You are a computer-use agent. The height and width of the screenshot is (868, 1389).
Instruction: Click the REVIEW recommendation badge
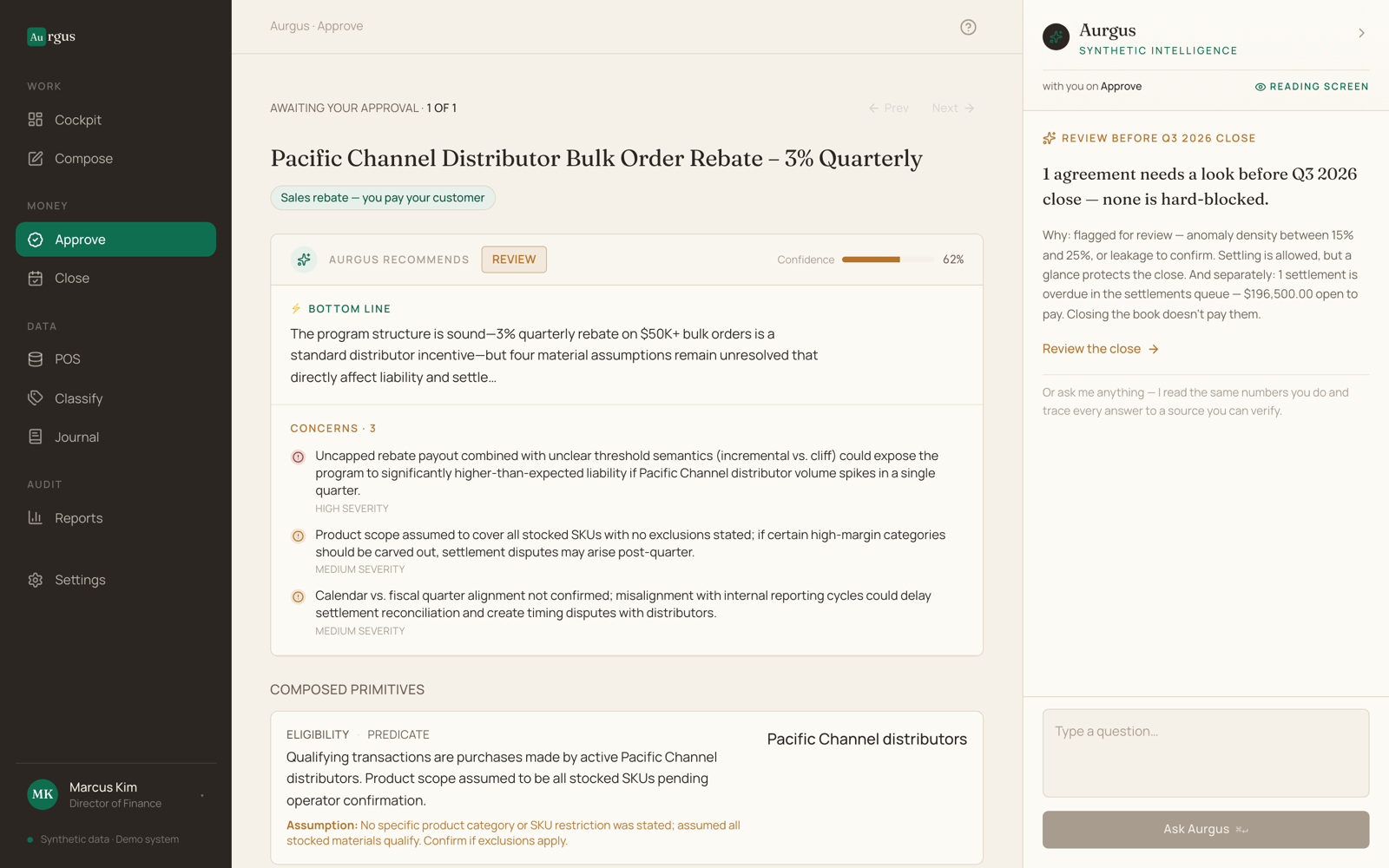point(514,260)
